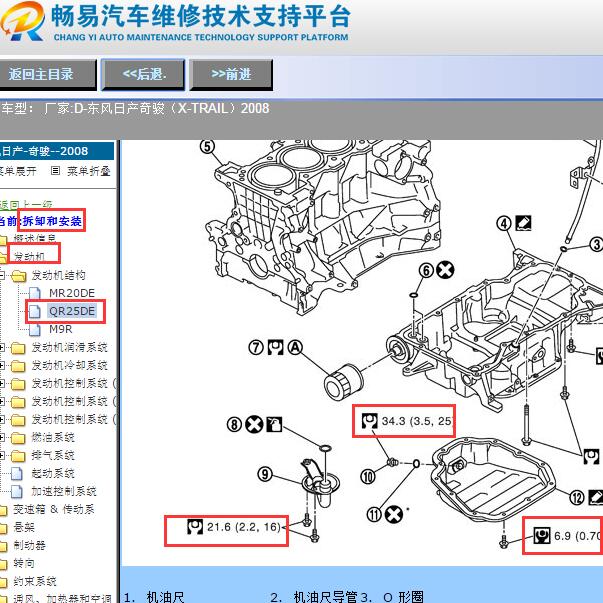
Task: Click the 发动机润滑系统 folder icon
Action: click(x=18, y=348)
